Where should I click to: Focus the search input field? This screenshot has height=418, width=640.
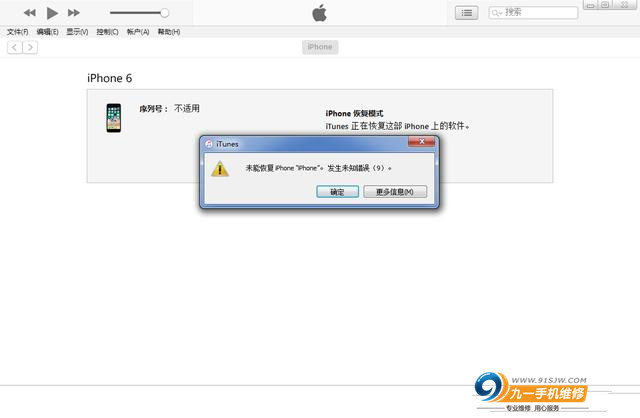(533, 13)
